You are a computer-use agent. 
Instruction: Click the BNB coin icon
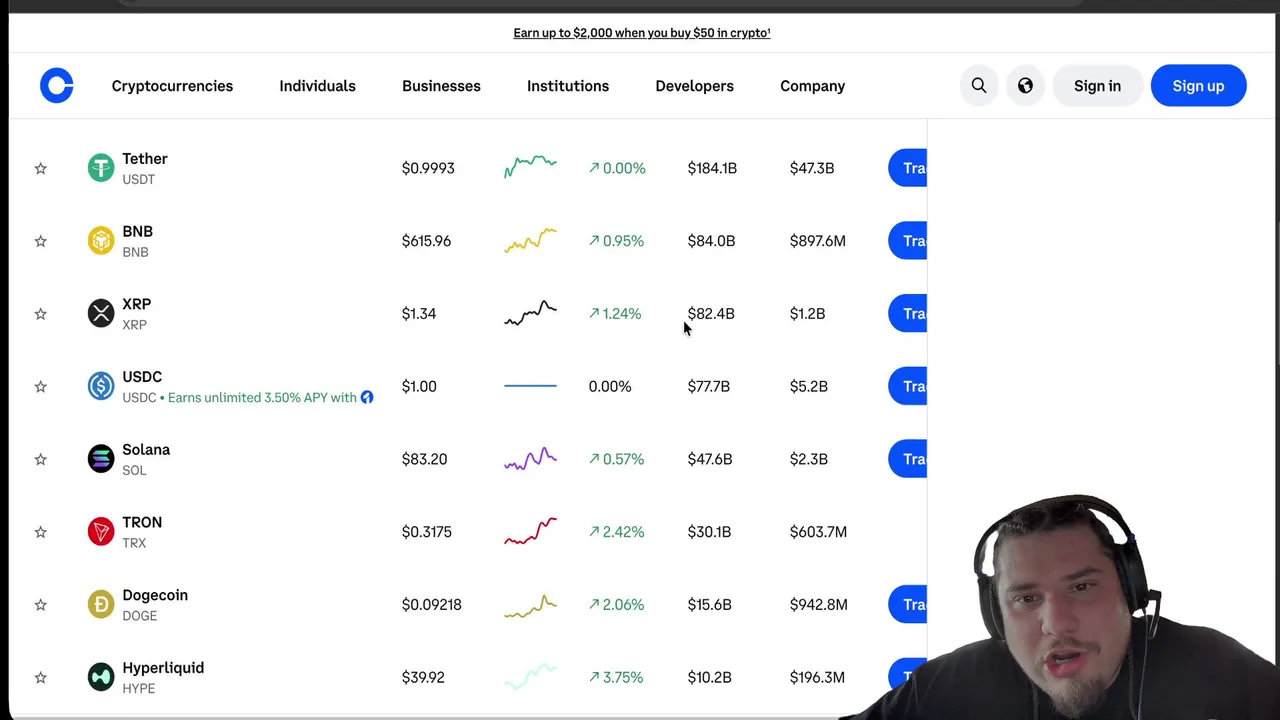(x=101, y=241)
